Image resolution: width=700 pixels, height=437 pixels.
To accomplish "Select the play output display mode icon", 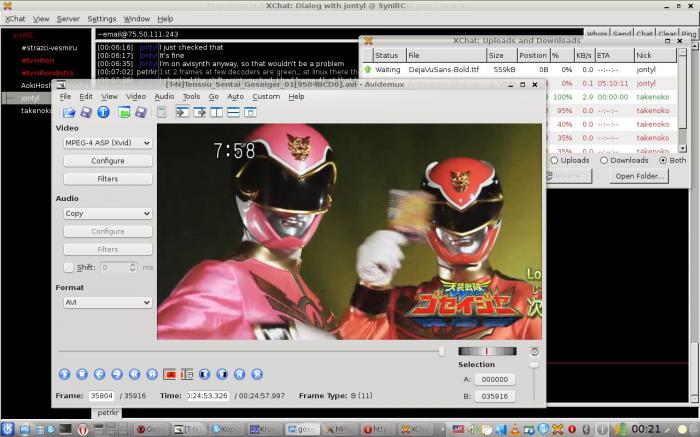I will click(199, 112).
